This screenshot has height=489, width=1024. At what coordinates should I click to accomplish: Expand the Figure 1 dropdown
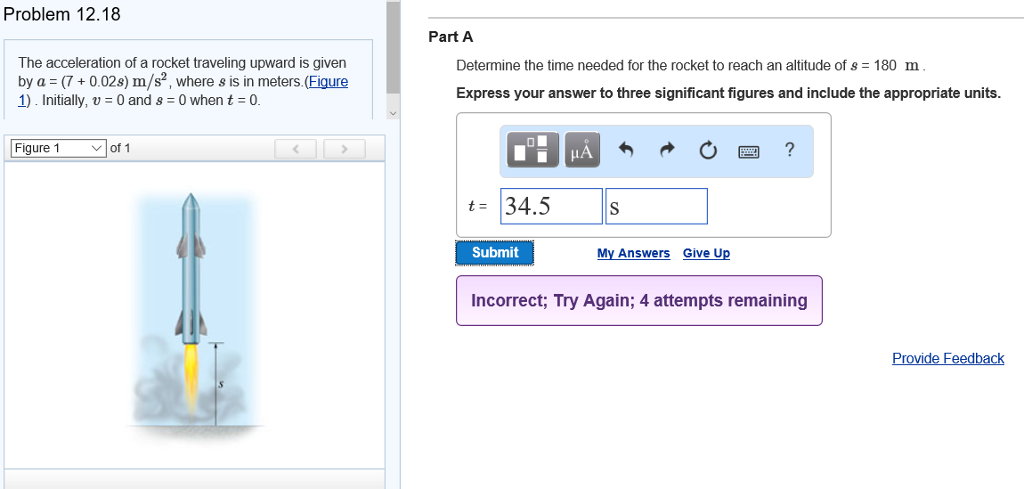[59, 148]
